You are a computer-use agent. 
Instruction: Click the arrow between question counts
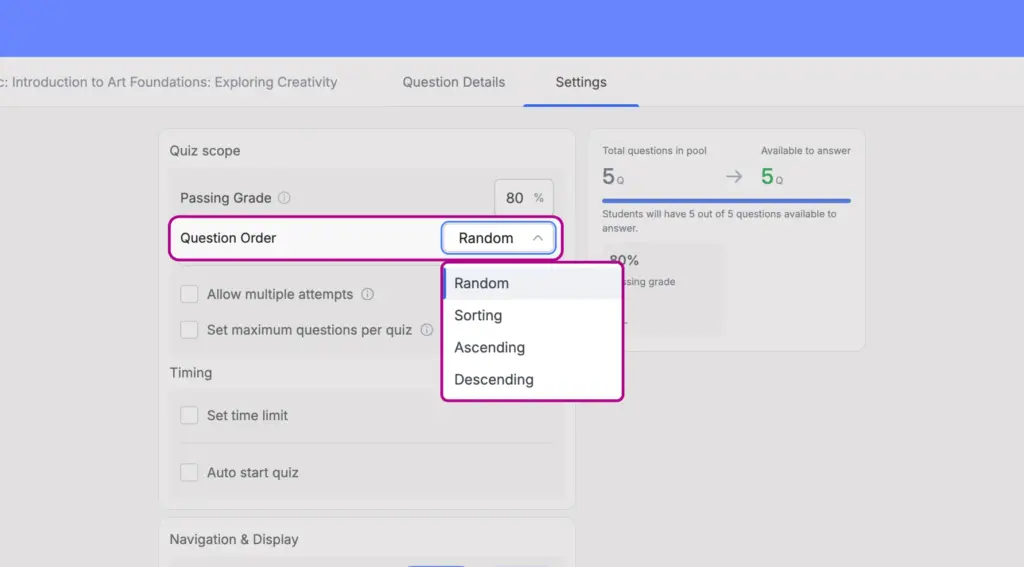pos(734,176)
